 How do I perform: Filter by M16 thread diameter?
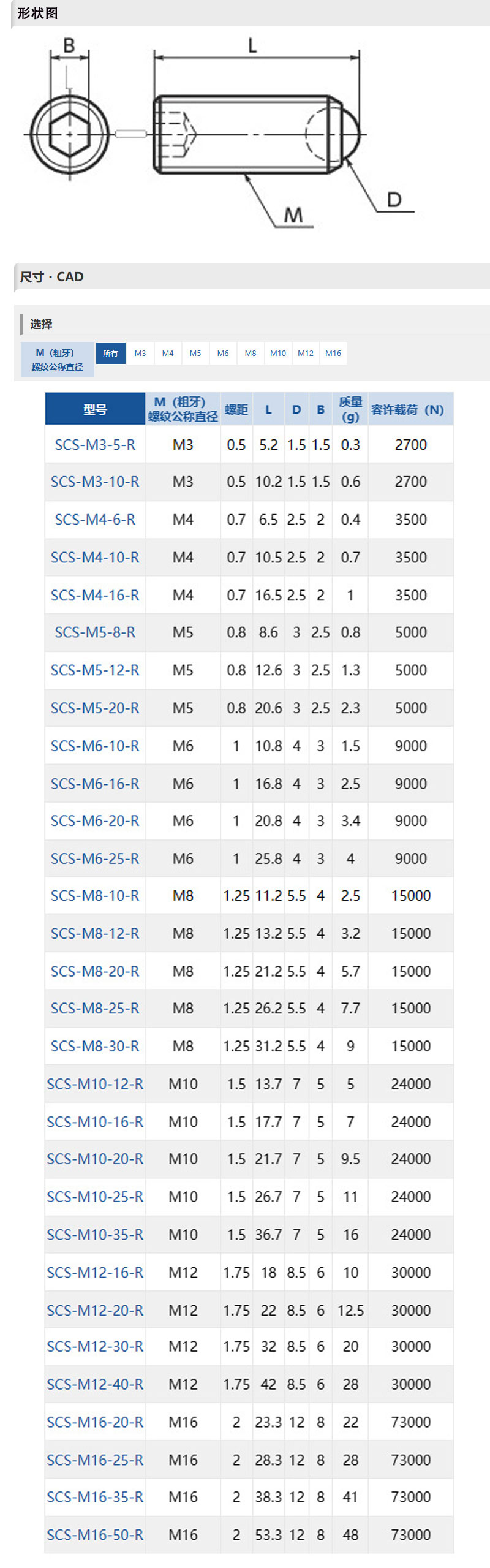[333, 353]
